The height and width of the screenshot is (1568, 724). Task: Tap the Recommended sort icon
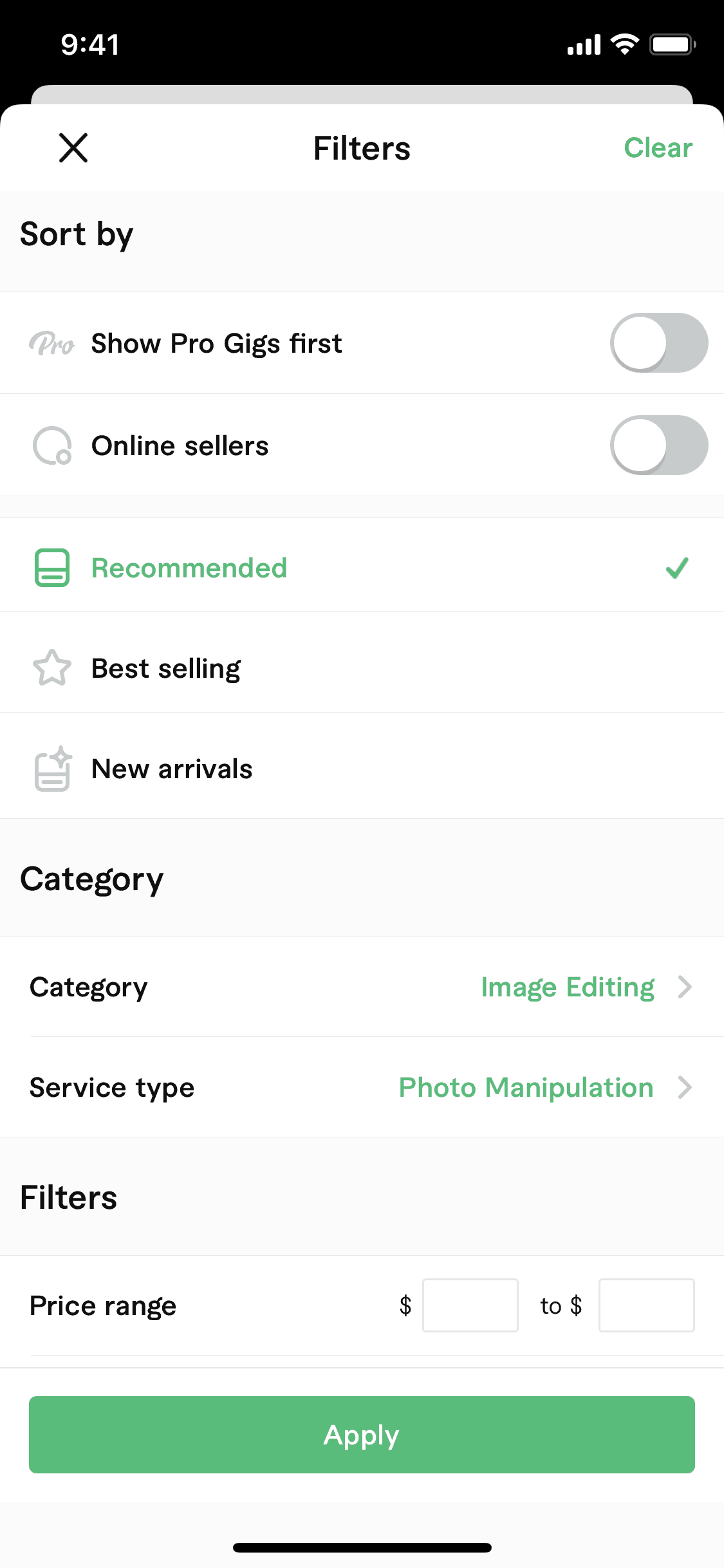point(52,568)
